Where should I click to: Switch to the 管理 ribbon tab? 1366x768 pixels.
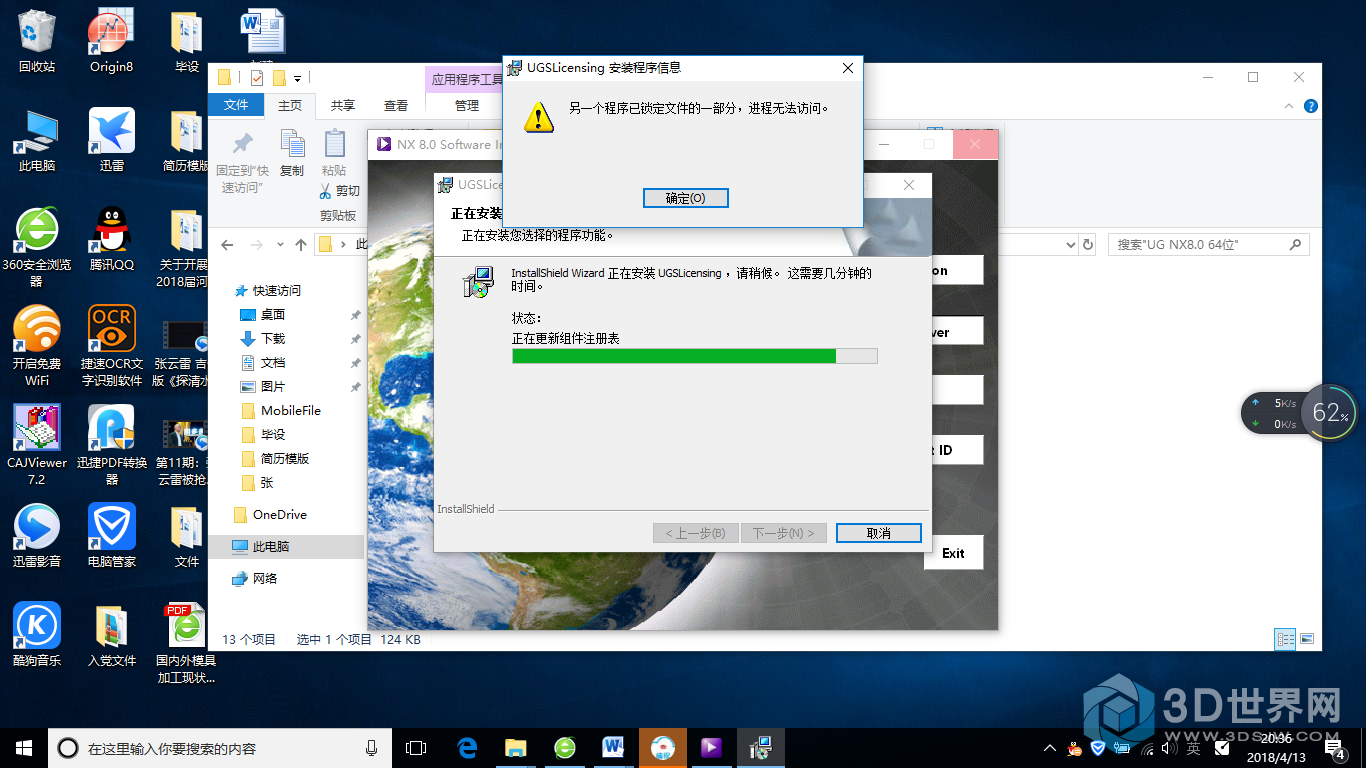(467, 105)
